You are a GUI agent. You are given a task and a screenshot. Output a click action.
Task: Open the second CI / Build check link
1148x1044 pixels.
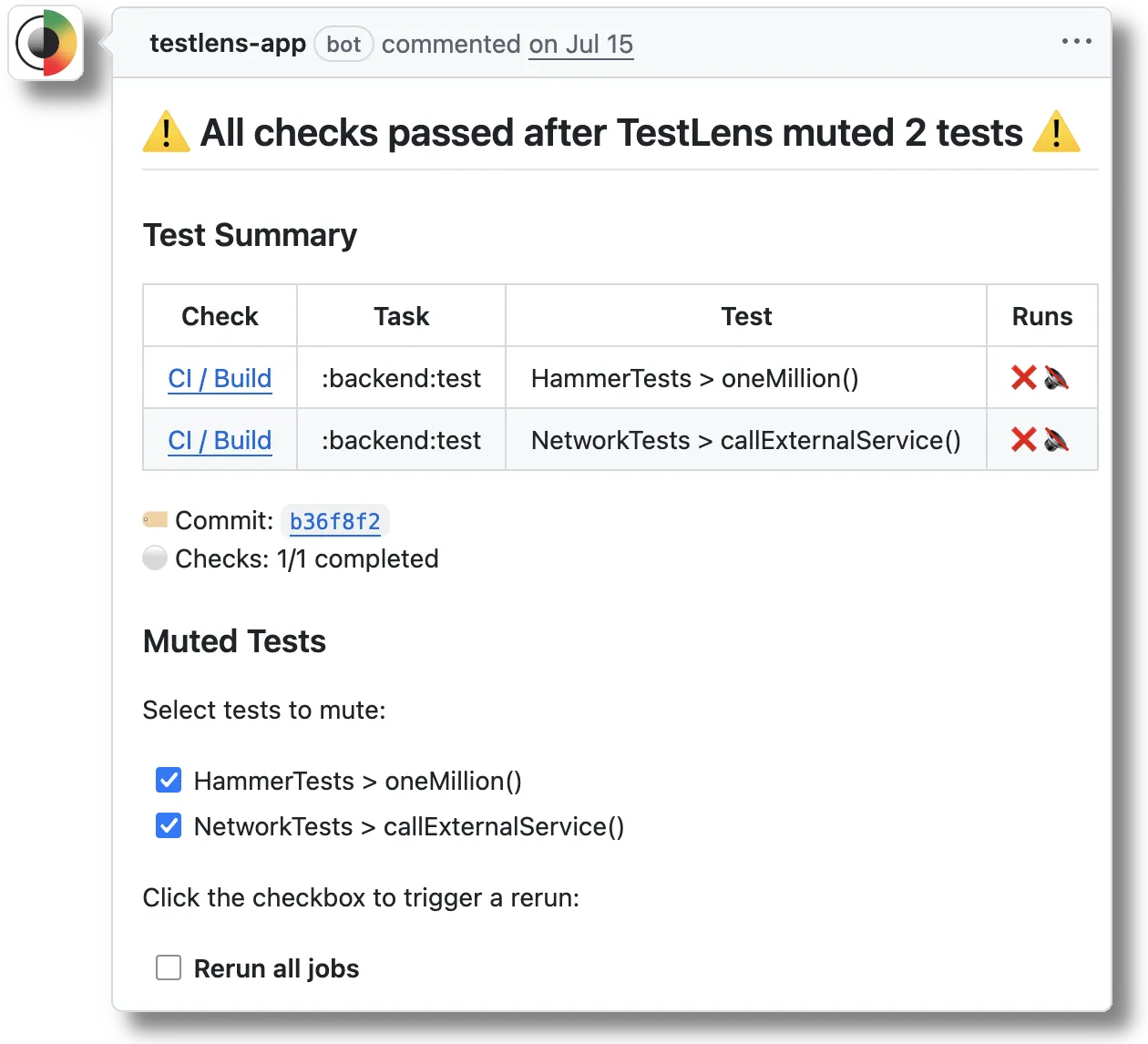click(220, 440)
